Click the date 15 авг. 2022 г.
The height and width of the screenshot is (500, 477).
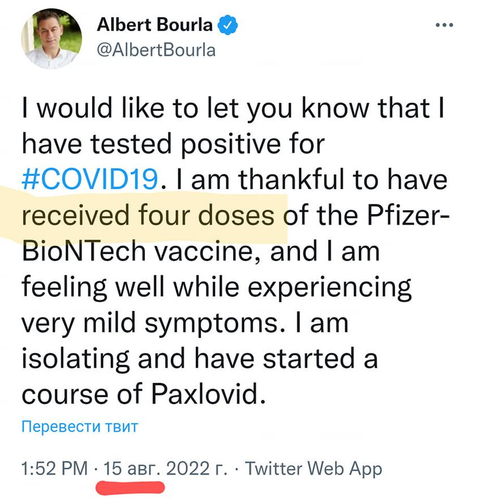coord(166,468)
